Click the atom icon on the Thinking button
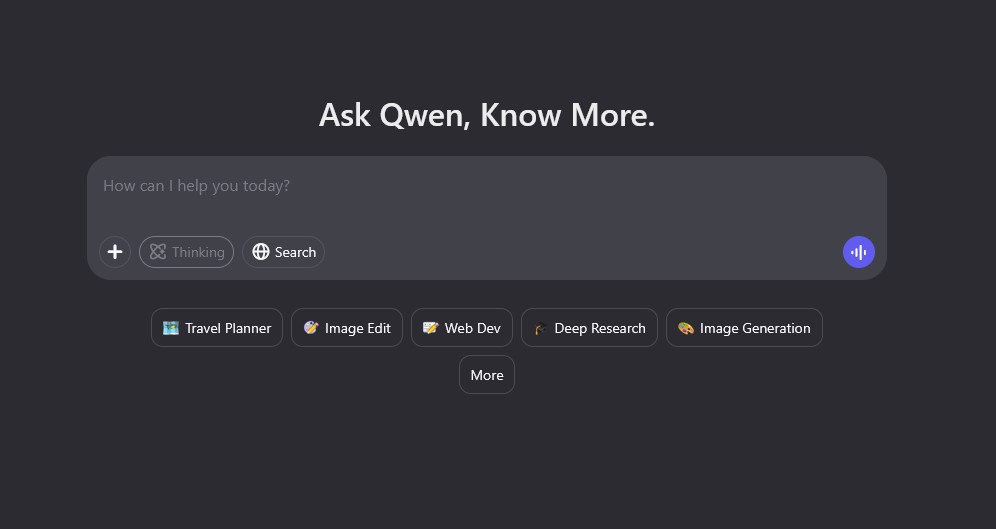The image size is (996, 529). (x=158, y=252)
